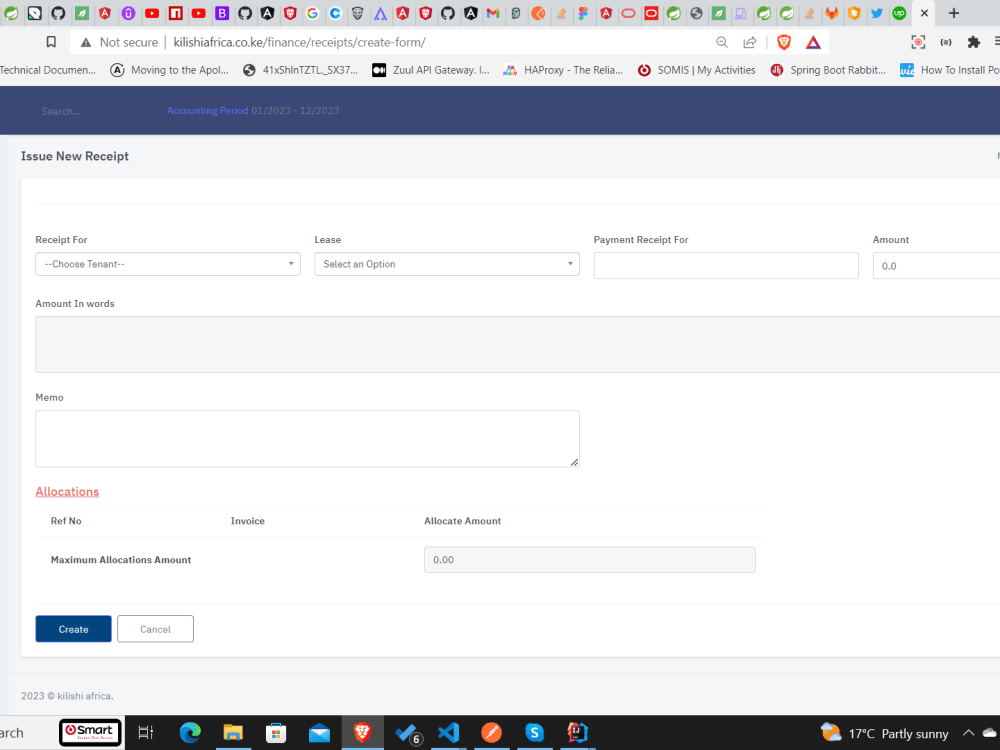Open the Lease Select an Option dropdown

(x=447, y=264)
